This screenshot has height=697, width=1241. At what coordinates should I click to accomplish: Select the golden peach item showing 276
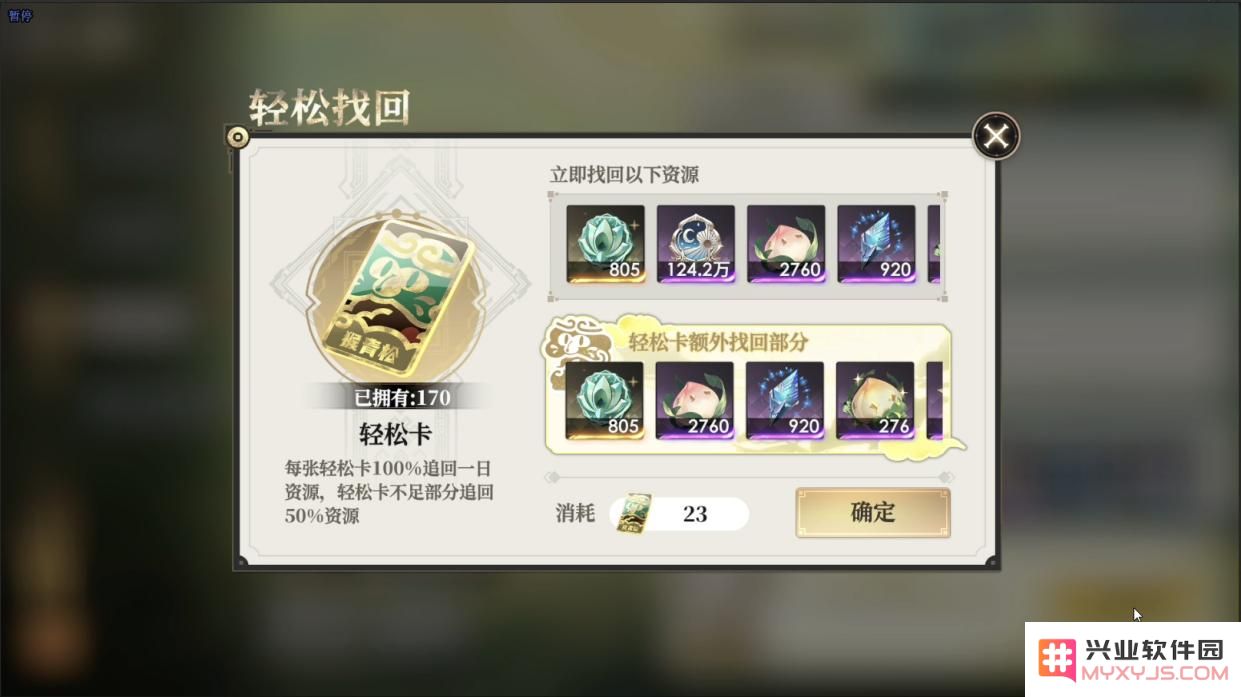point(875,401)
